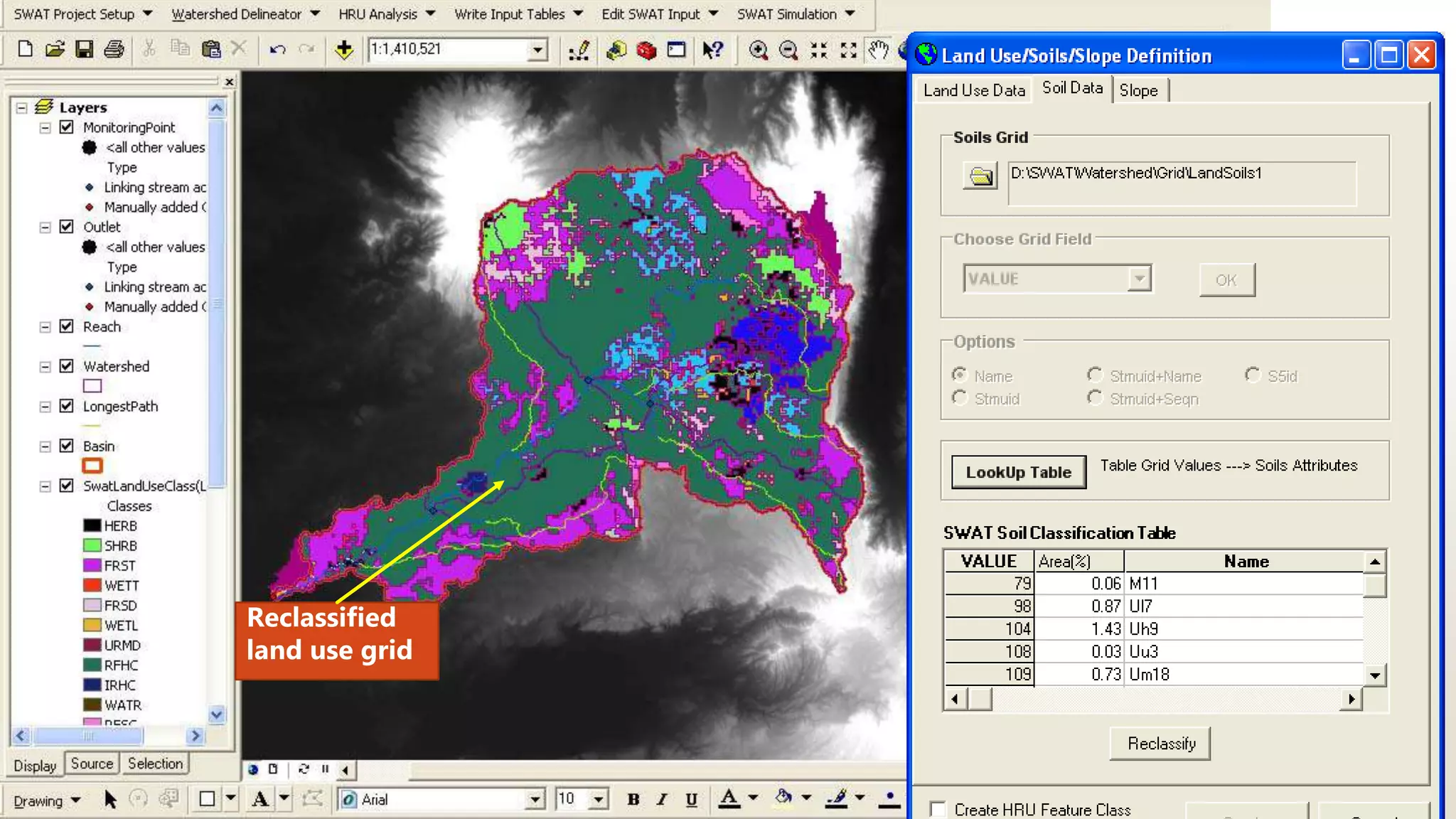The image size is (1456, 819).
Task: Click the Save disk icon
Action: point(84,49)
